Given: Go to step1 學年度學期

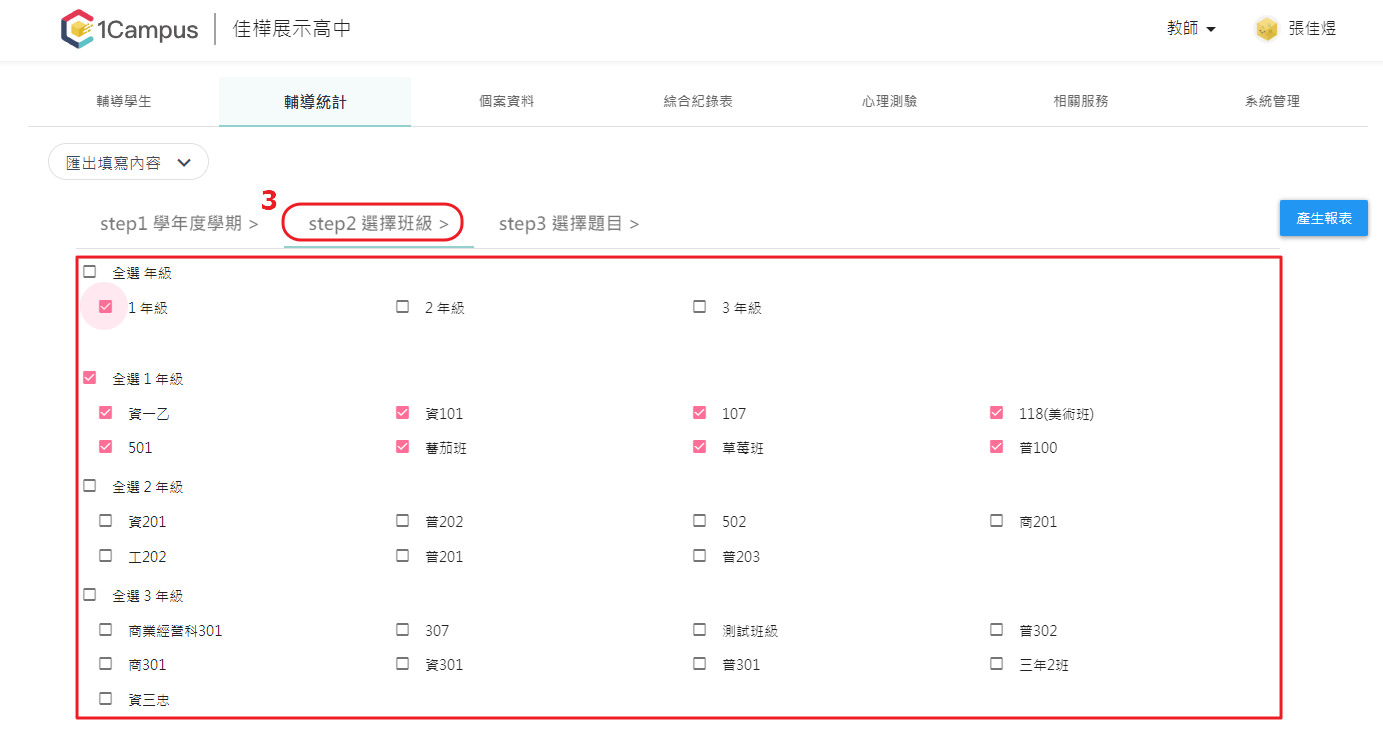Looking at the screenshot, I should point(179,223).
